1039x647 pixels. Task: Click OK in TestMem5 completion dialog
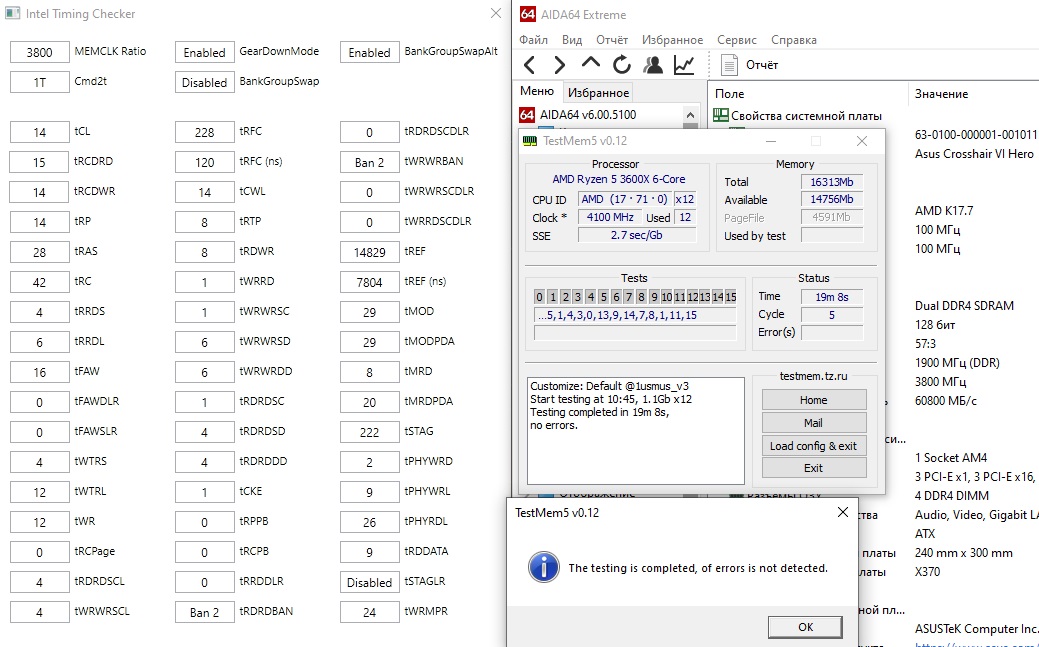(x=805, y=627)
